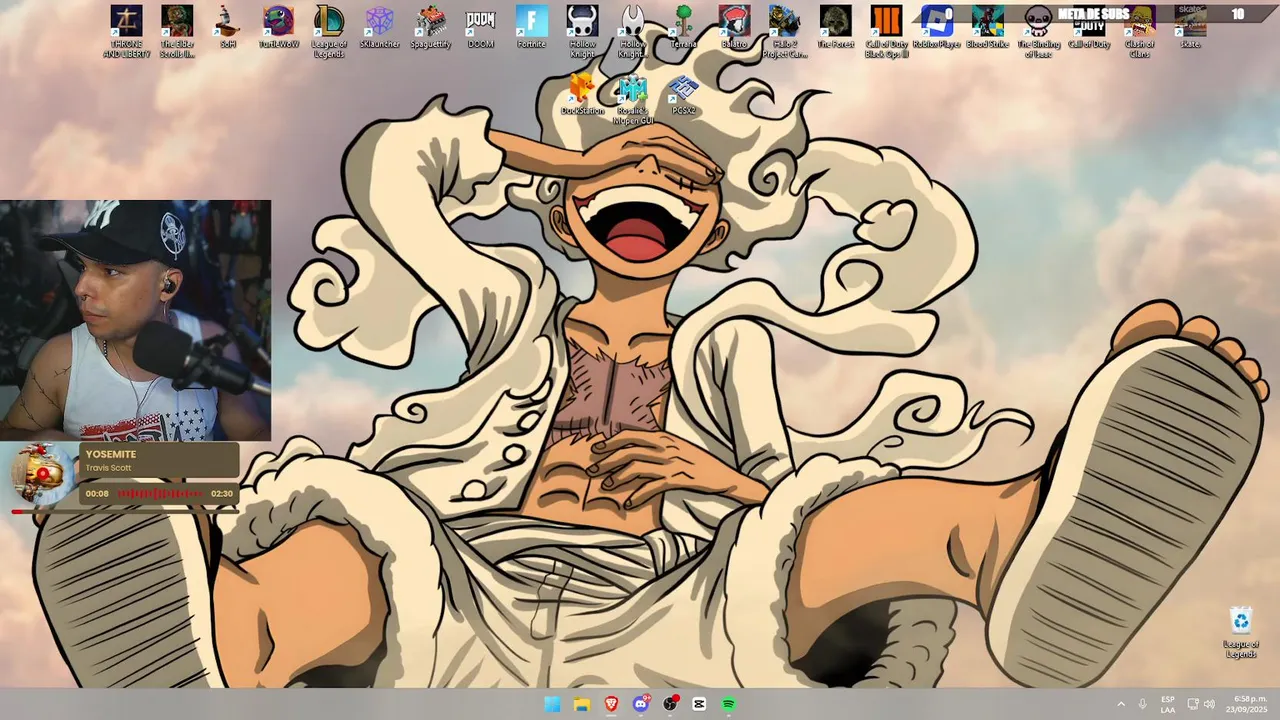Select the PCSX2 emulator icon
The height and width of the screenshot is (720, 1280).
(x=683, y=95)
